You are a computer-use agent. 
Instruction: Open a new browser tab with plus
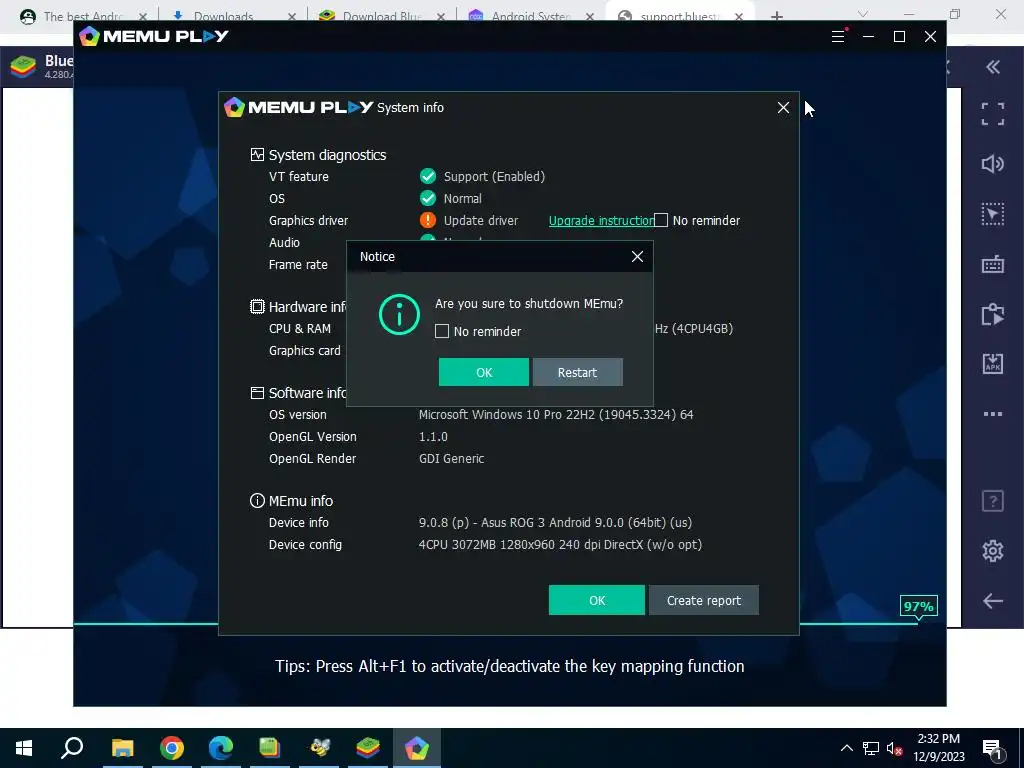pyautogui.click(x=776, y=16)
